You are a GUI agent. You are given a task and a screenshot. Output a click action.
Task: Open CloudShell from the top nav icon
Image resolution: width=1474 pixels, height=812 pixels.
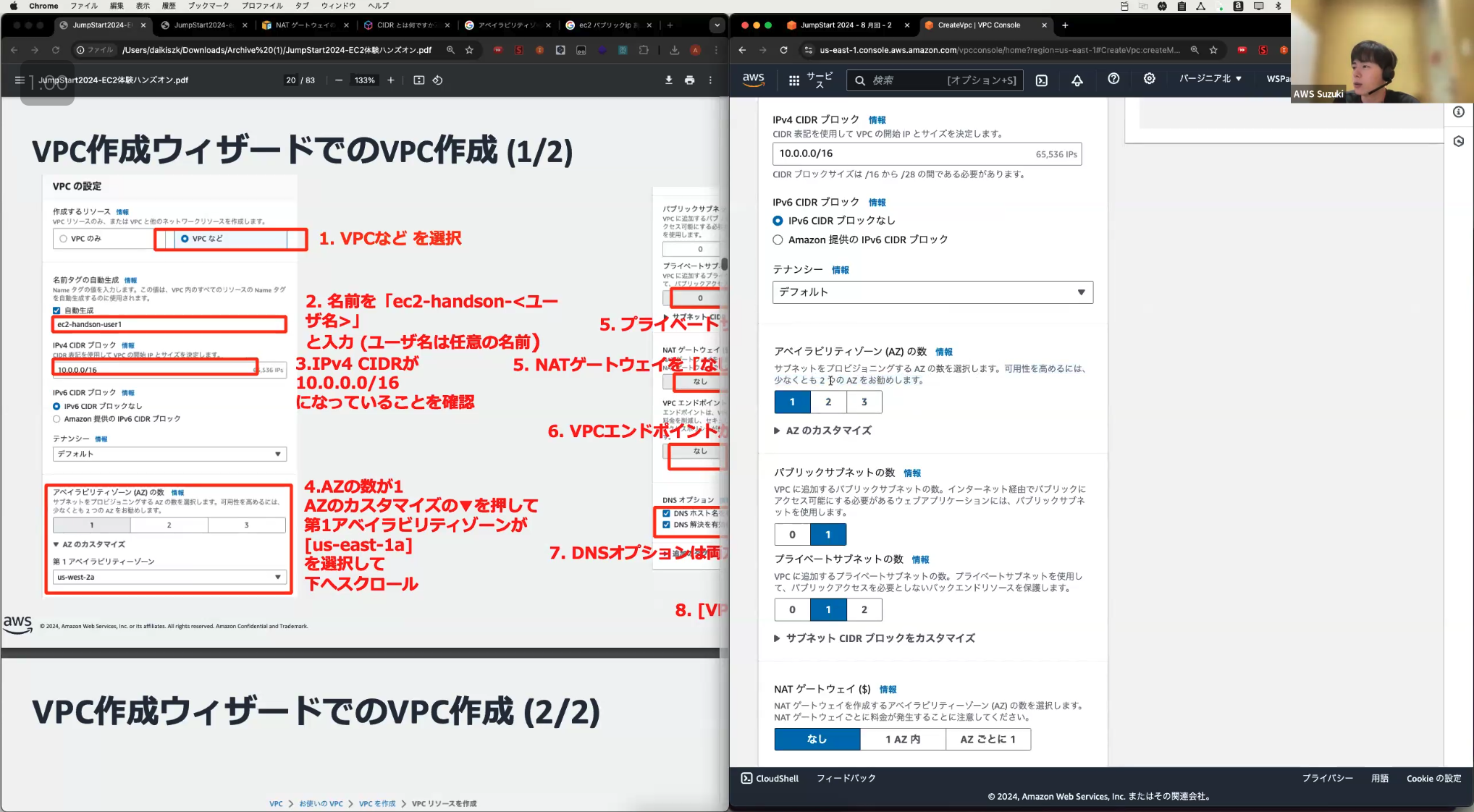point(1041,80)
